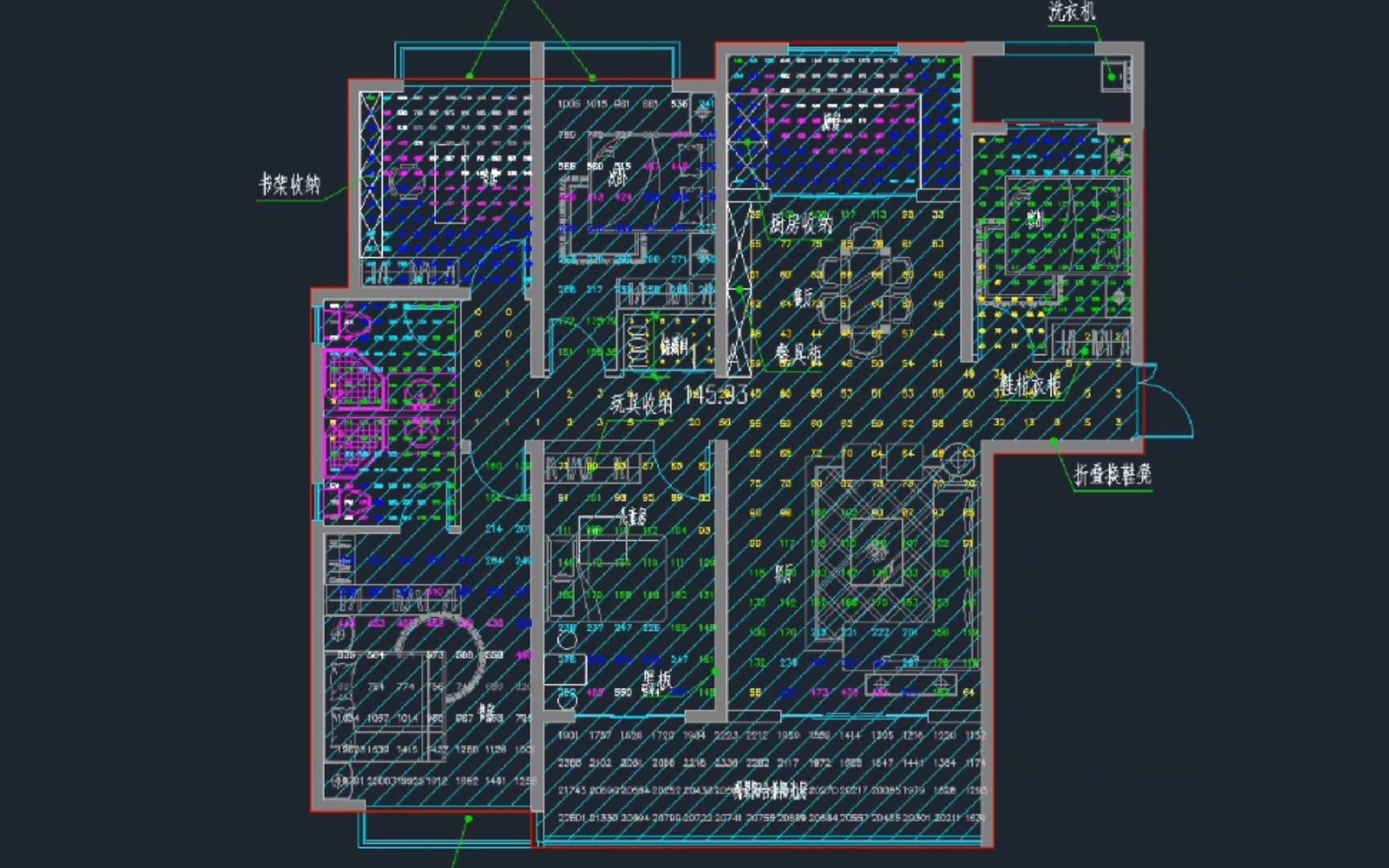Image resolution: width=1389 pixels, height=868 pixels.
Task: Select the 洗衣机 annotation label
Action: click(x=1071, y=11)
